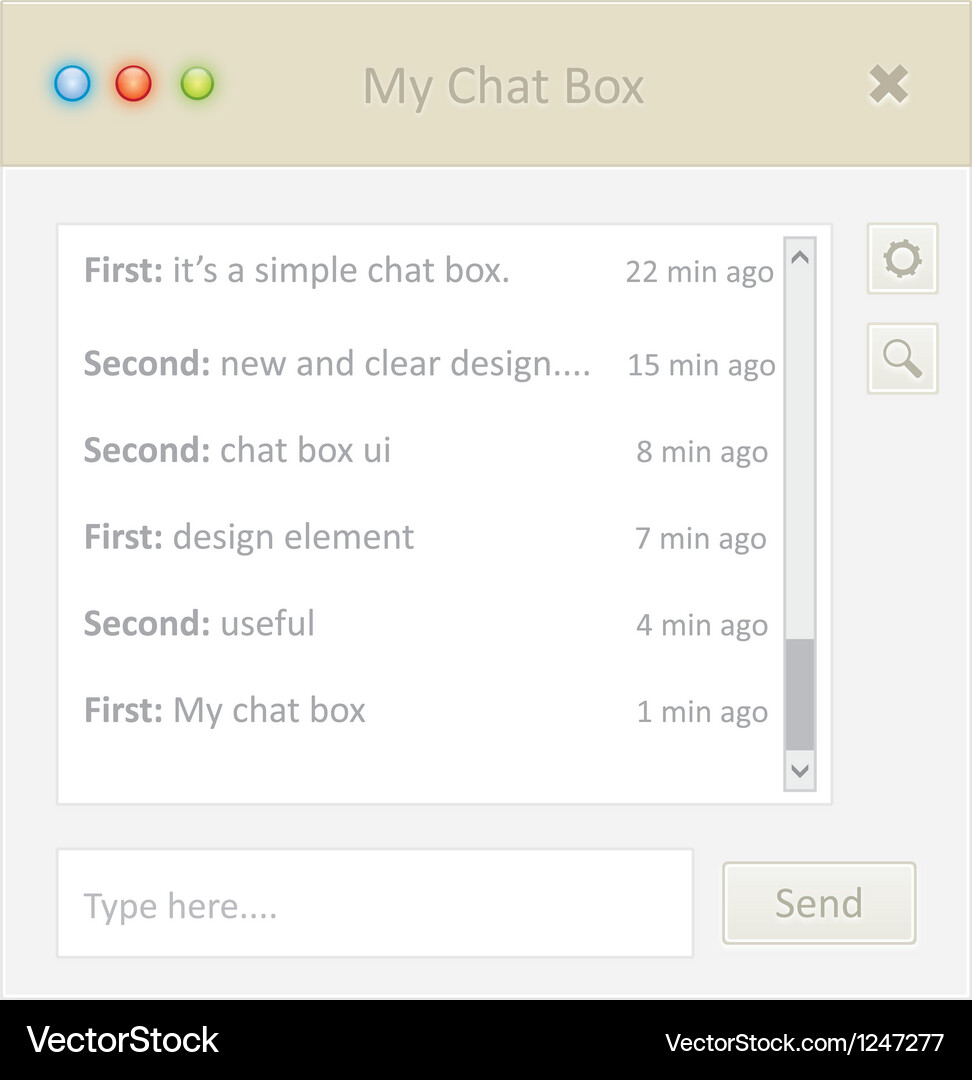The height and width of the screenshot is (1080, 972).
Task: Open chat settings via gear icon
Action: click(x=902, y=259)
